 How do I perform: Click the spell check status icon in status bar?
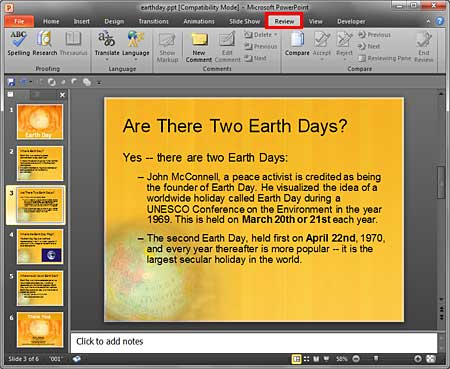click(77, 359)
